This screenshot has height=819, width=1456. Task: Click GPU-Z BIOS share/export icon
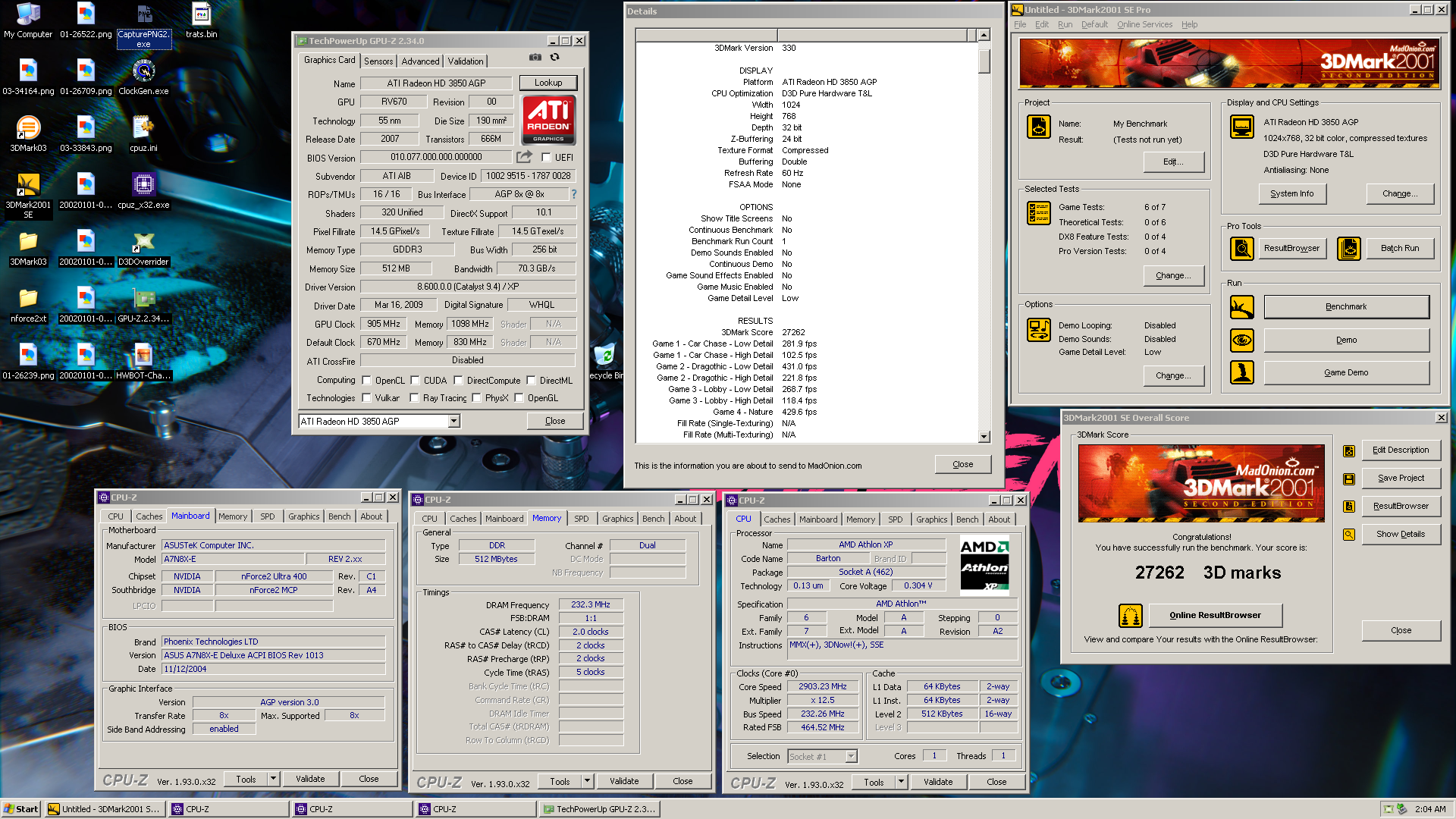tap(524, 157)
